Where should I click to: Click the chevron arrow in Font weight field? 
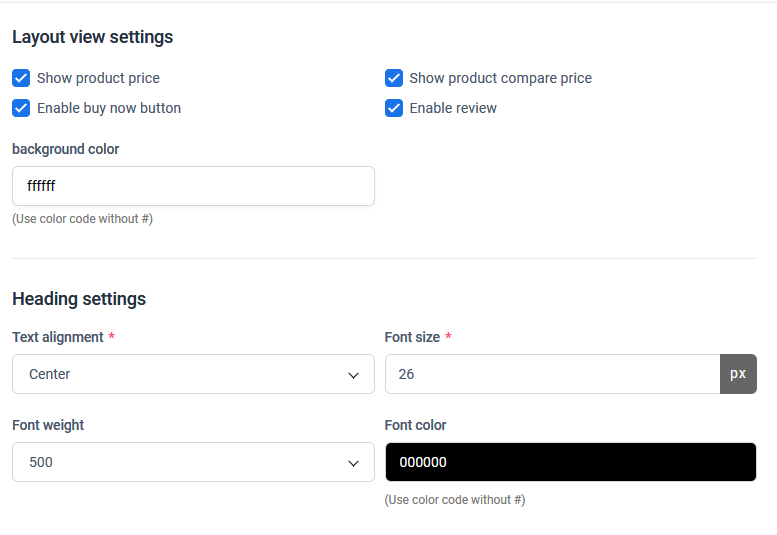(353, 463)
